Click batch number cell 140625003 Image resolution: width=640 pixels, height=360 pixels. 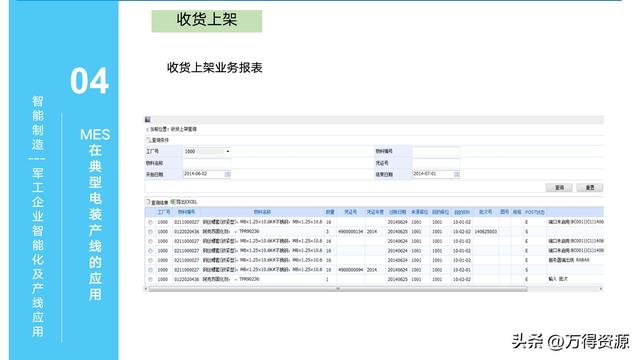click(485, 232)
